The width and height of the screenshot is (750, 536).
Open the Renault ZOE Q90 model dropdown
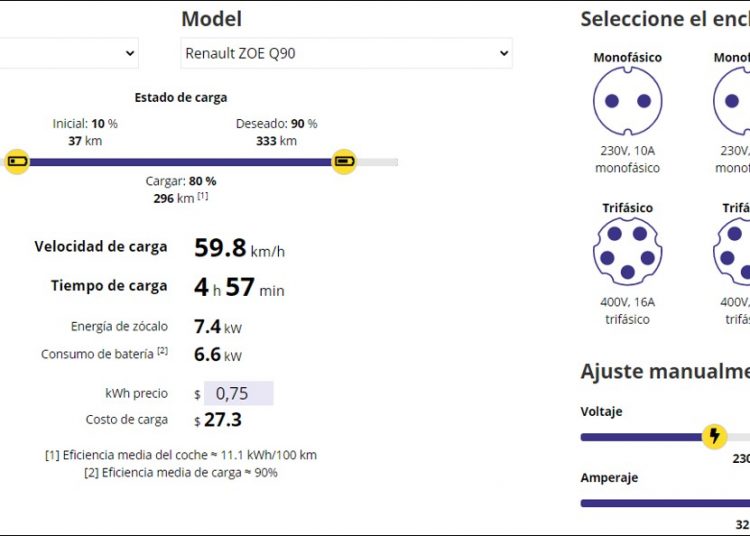pos(346,53)
